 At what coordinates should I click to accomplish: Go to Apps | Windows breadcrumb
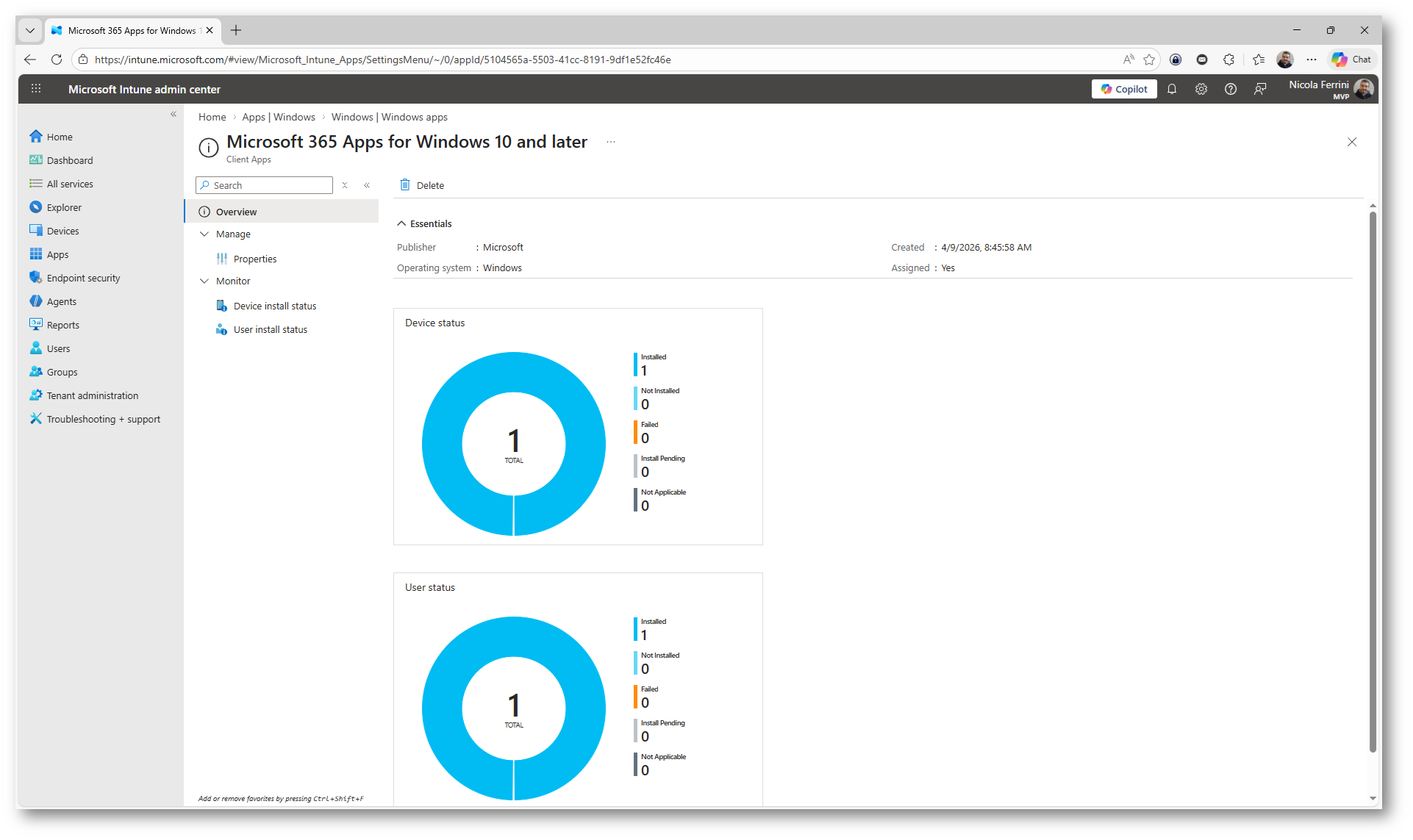pos(278,117)
